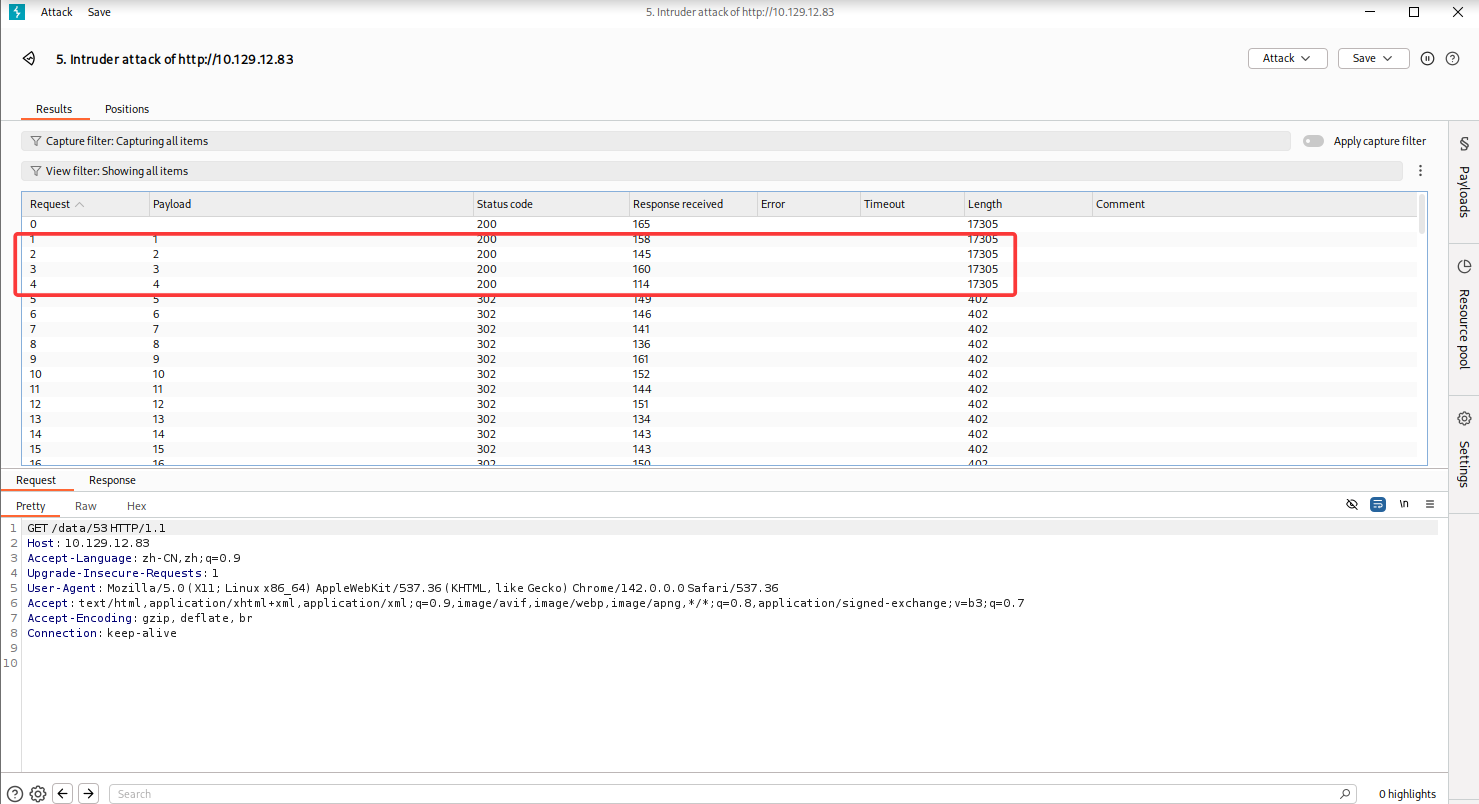Open the Resource pool side panel

(x=1464, y=314)
